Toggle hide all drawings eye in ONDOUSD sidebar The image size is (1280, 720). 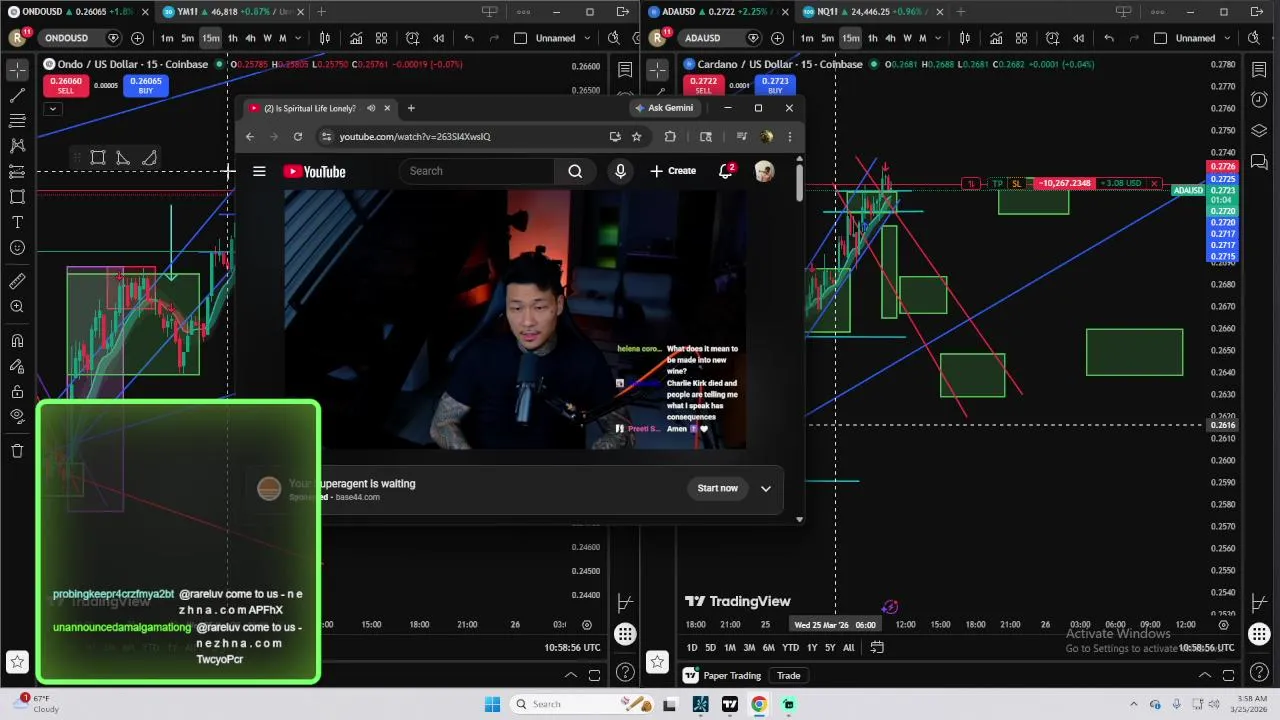[x=17, y=416]
